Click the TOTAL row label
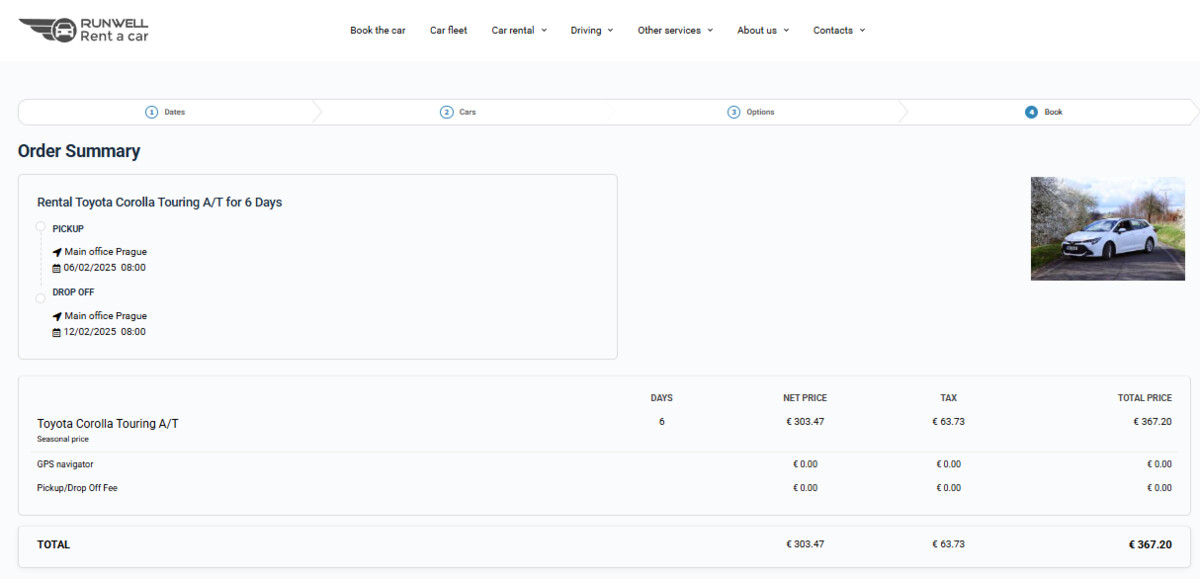This screenshot has height=579, width=1200. coord(54,545)
